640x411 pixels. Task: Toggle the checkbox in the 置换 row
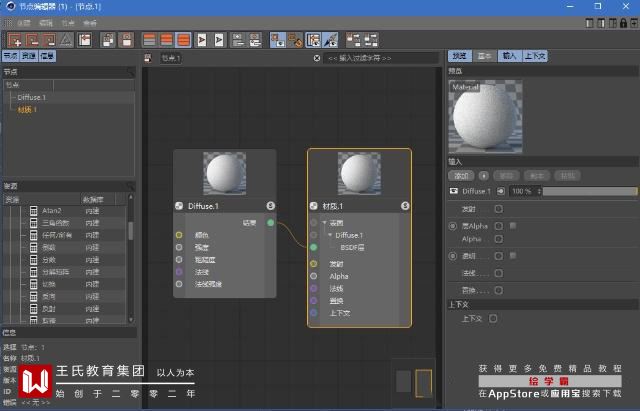click(498, 290)
